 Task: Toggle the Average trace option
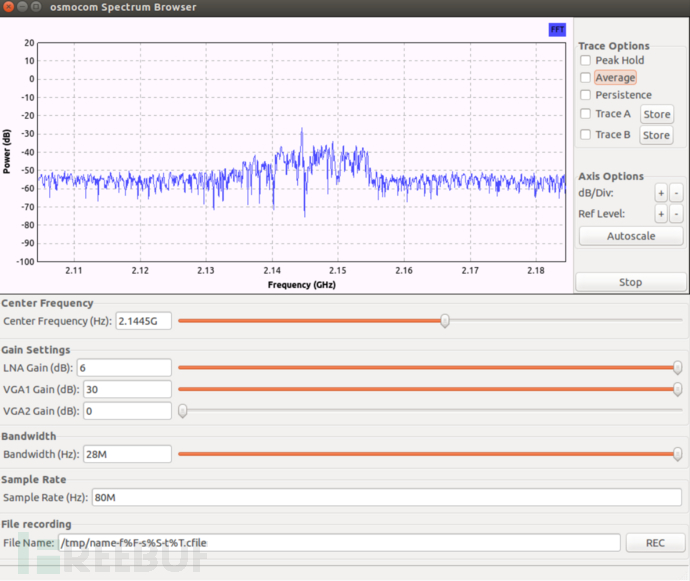[586, 78]
